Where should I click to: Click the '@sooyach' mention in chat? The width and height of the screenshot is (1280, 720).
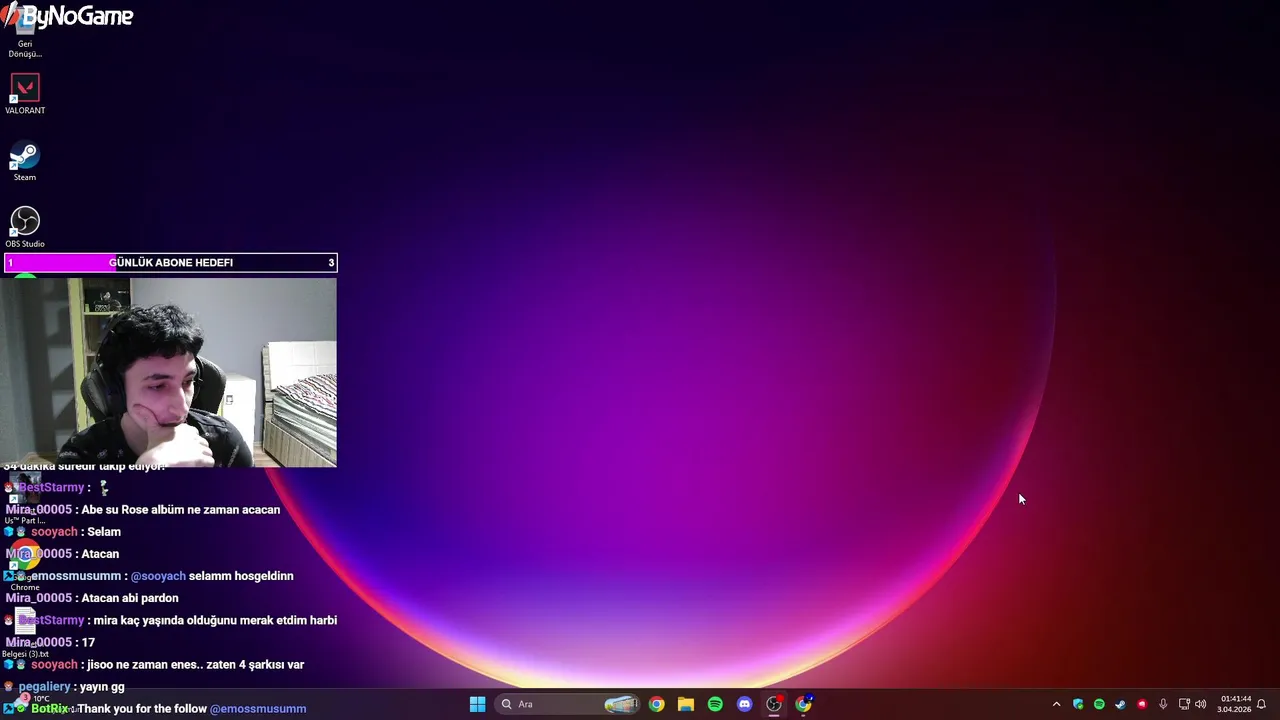[158, 576]
